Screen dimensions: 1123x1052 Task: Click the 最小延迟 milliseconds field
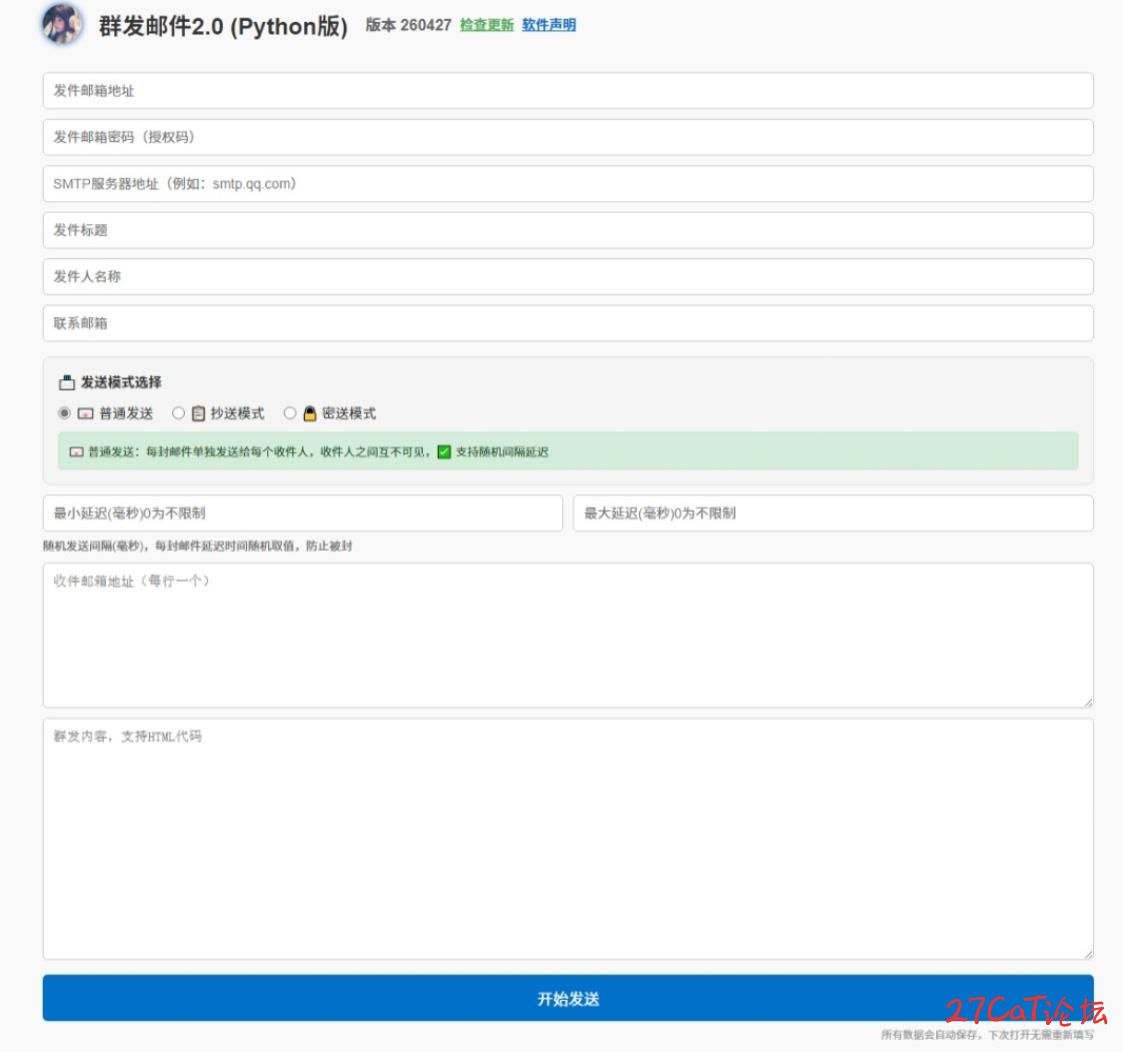pos(302,513)
